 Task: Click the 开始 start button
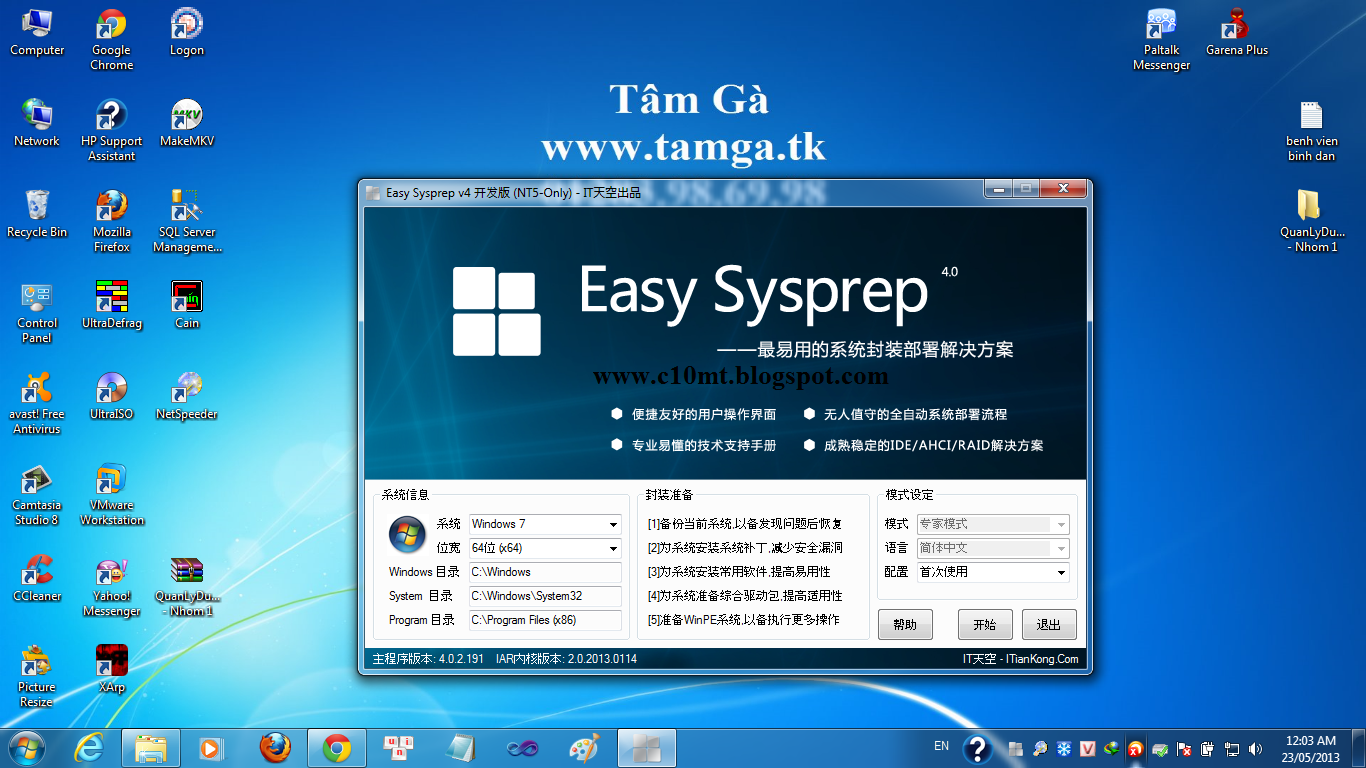click(x=985, y=625)
